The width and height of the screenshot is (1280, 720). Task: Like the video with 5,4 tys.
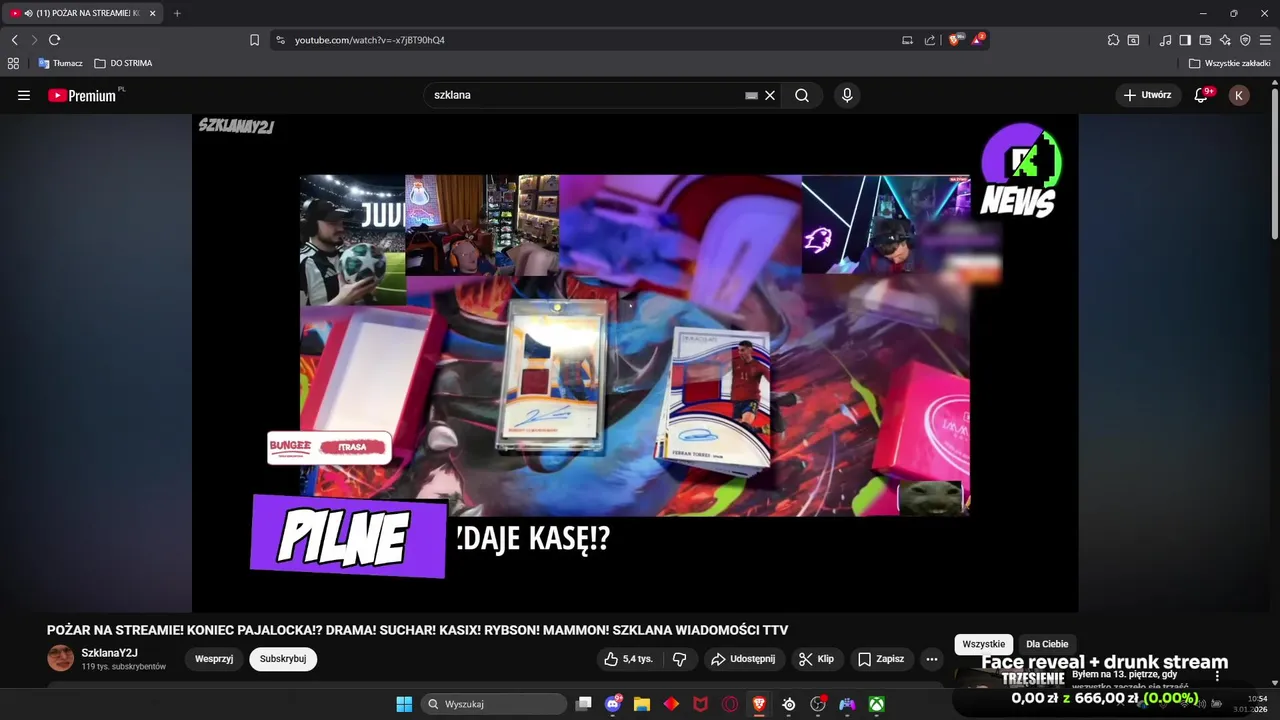click(x=628, y=659)
